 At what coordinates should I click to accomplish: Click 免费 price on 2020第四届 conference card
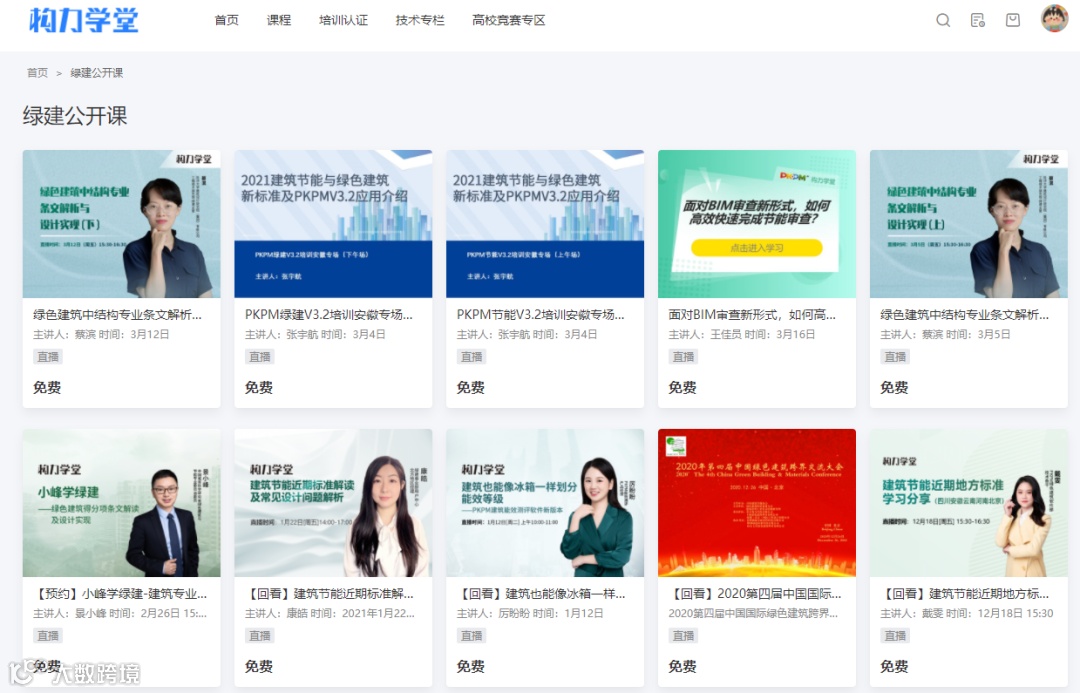tap(682, 667)
